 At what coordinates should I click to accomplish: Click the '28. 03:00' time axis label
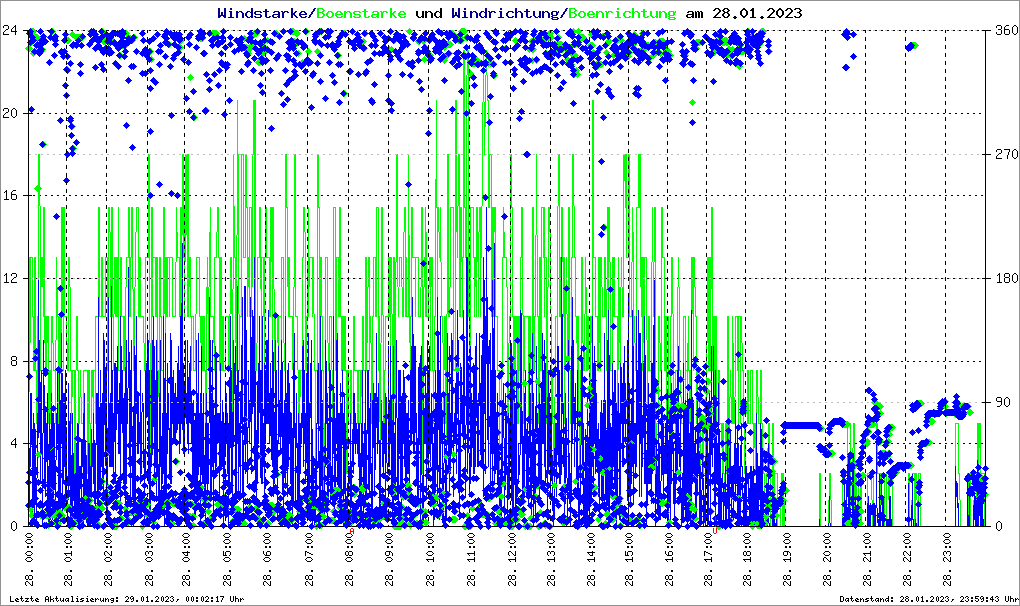[148, 559]
